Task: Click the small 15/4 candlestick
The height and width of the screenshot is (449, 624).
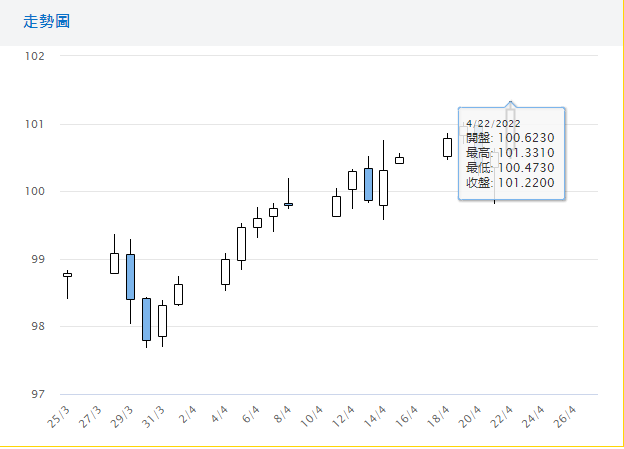Action: pyautogui.click(x=399, y=160)
